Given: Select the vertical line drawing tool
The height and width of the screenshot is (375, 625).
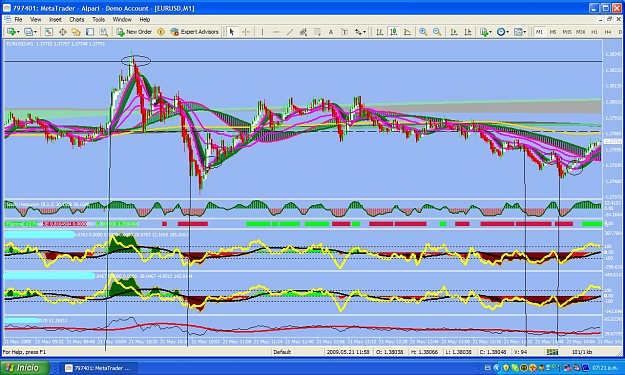Looking at the screenshot, I should (x=262, y=32).
